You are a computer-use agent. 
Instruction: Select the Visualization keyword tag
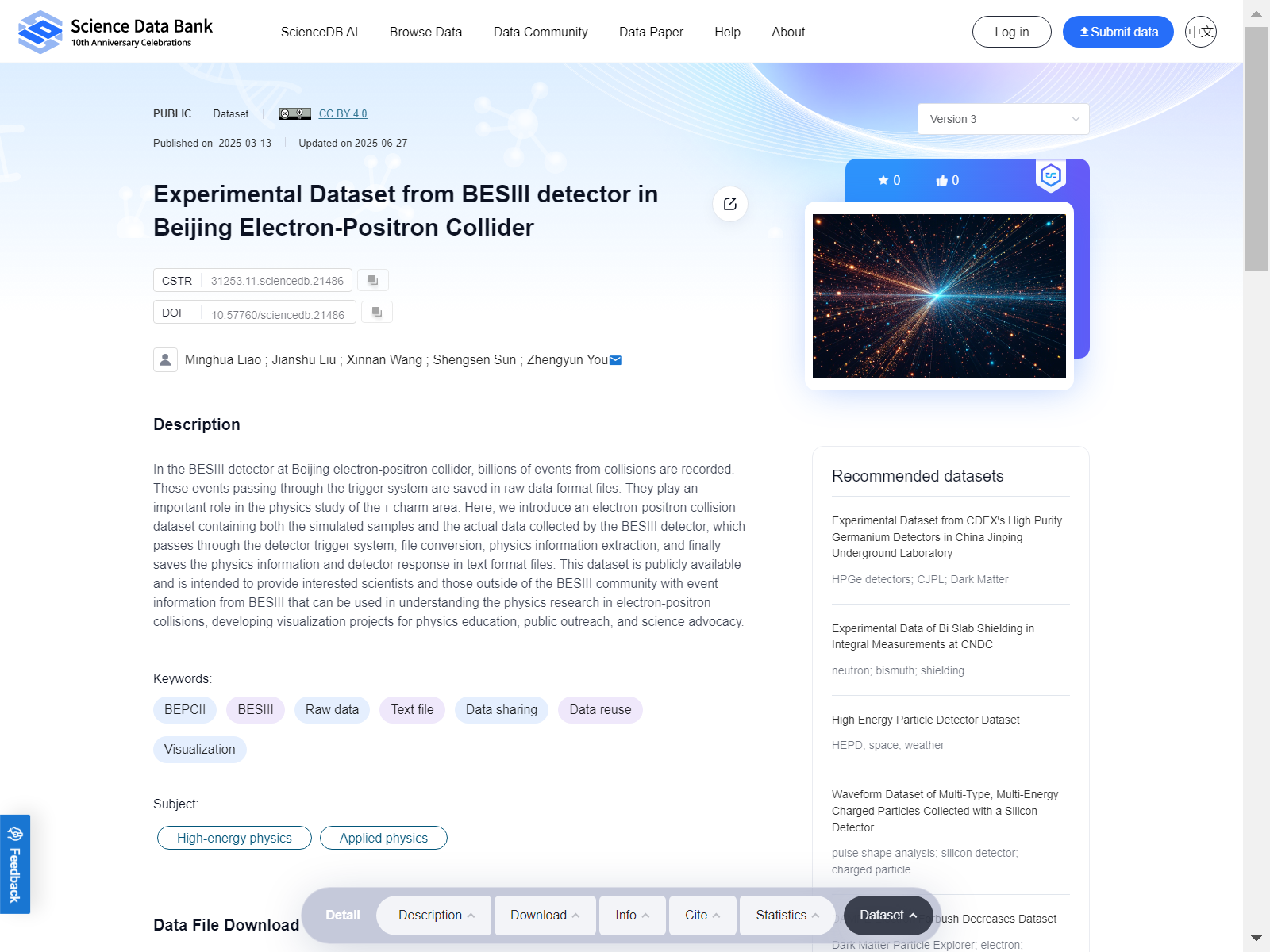click(199, 750)
